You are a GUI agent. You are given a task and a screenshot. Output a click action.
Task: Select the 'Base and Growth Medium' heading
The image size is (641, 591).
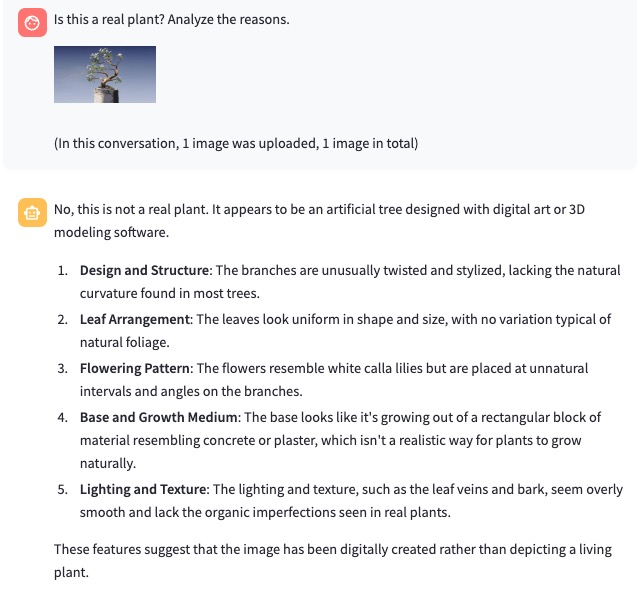pos(158,417)
